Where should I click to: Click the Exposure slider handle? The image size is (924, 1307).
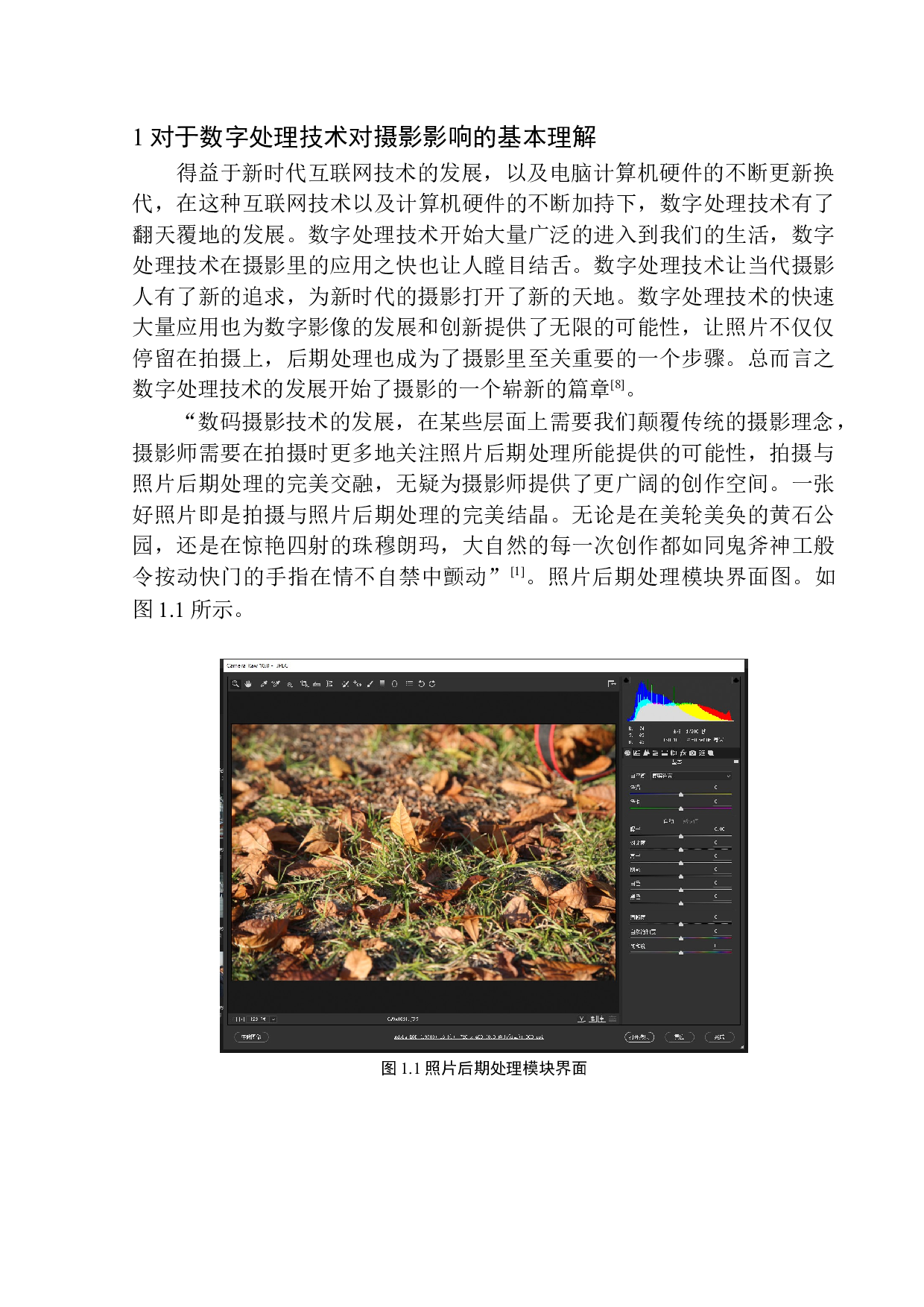pyautogui.click(x=681, y=836)
